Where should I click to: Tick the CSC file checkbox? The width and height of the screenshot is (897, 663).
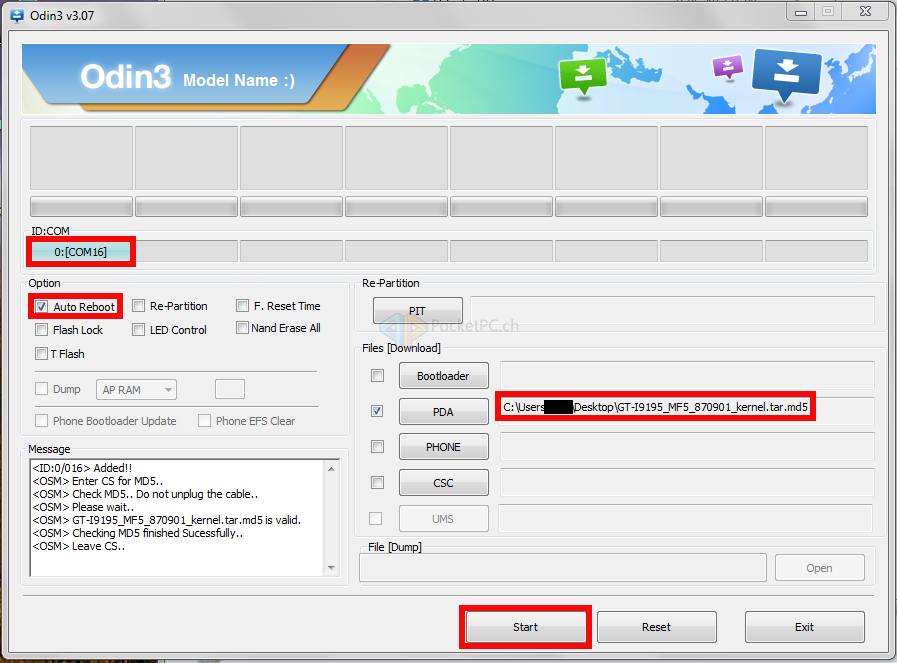coord(378,482)
